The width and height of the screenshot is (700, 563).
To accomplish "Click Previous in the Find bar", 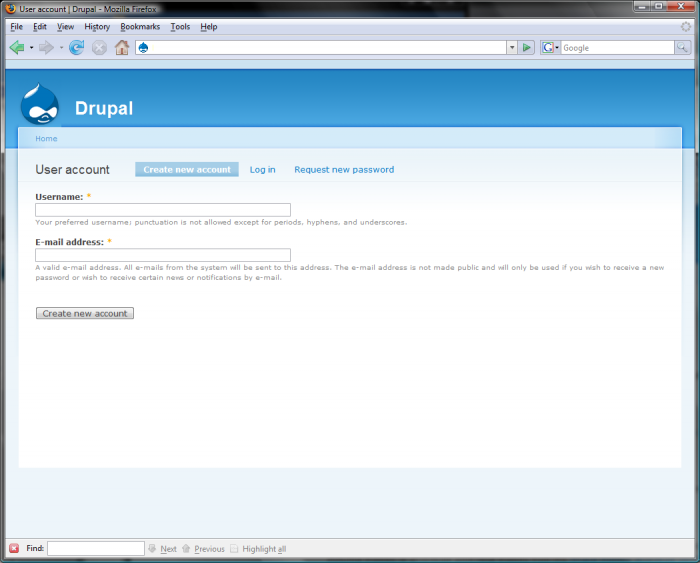I will coord(209,549).
